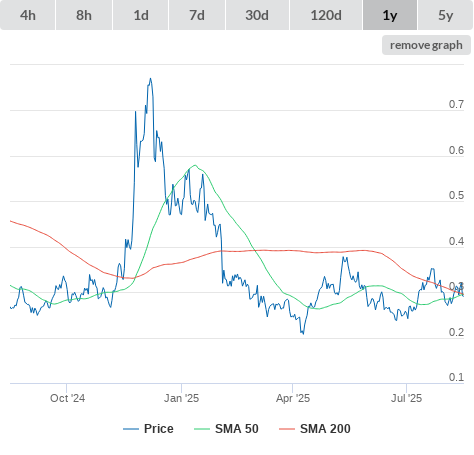The image size is (474, 455).
Task: Click the price peak above 0.7
Action: point(150,79)
